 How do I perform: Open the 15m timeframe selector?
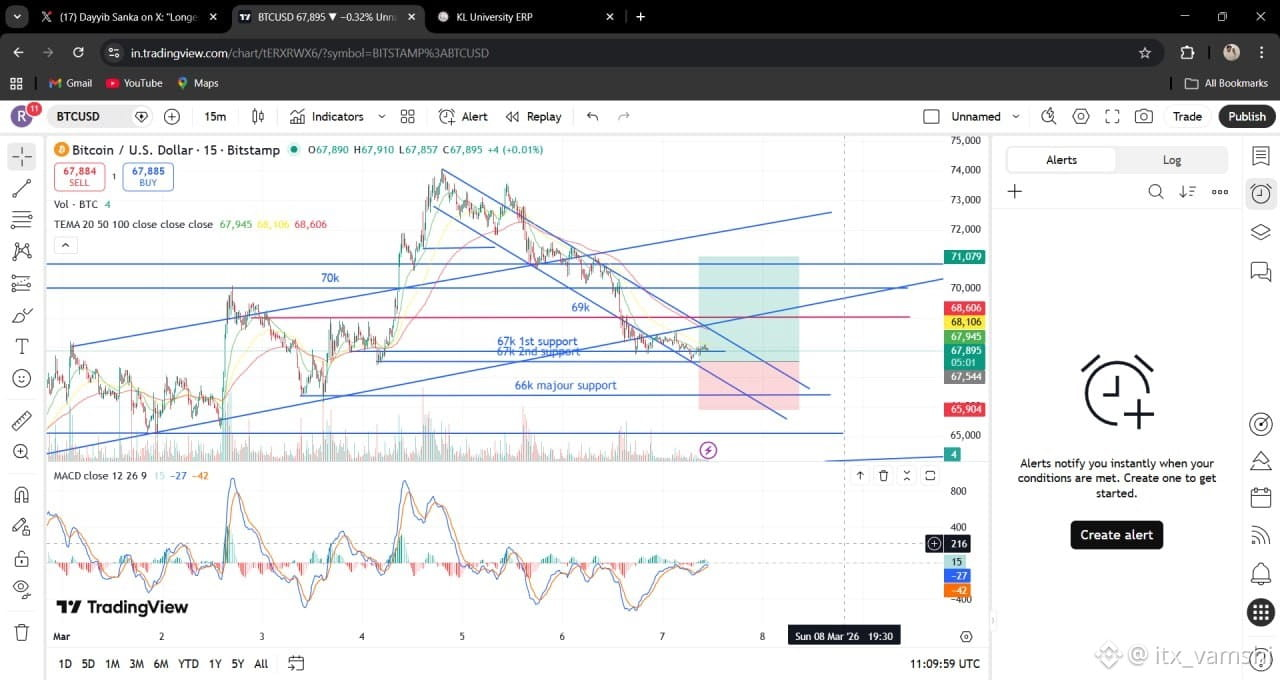(x=215, y=116)
